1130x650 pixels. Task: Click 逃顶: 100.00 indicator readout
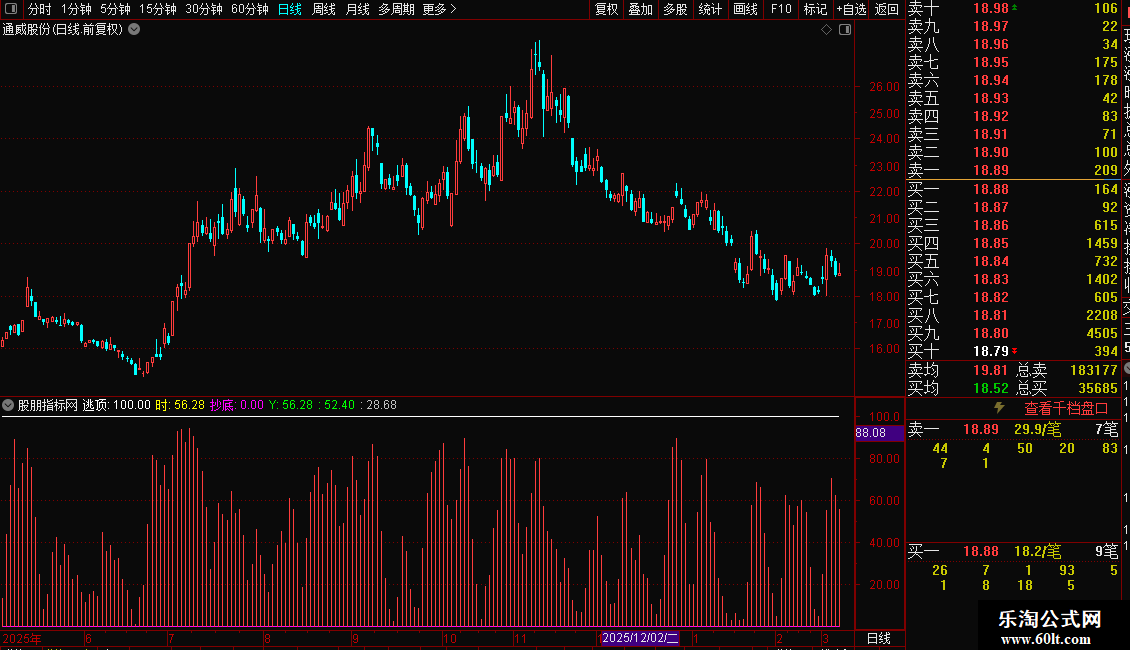(116, 405)
